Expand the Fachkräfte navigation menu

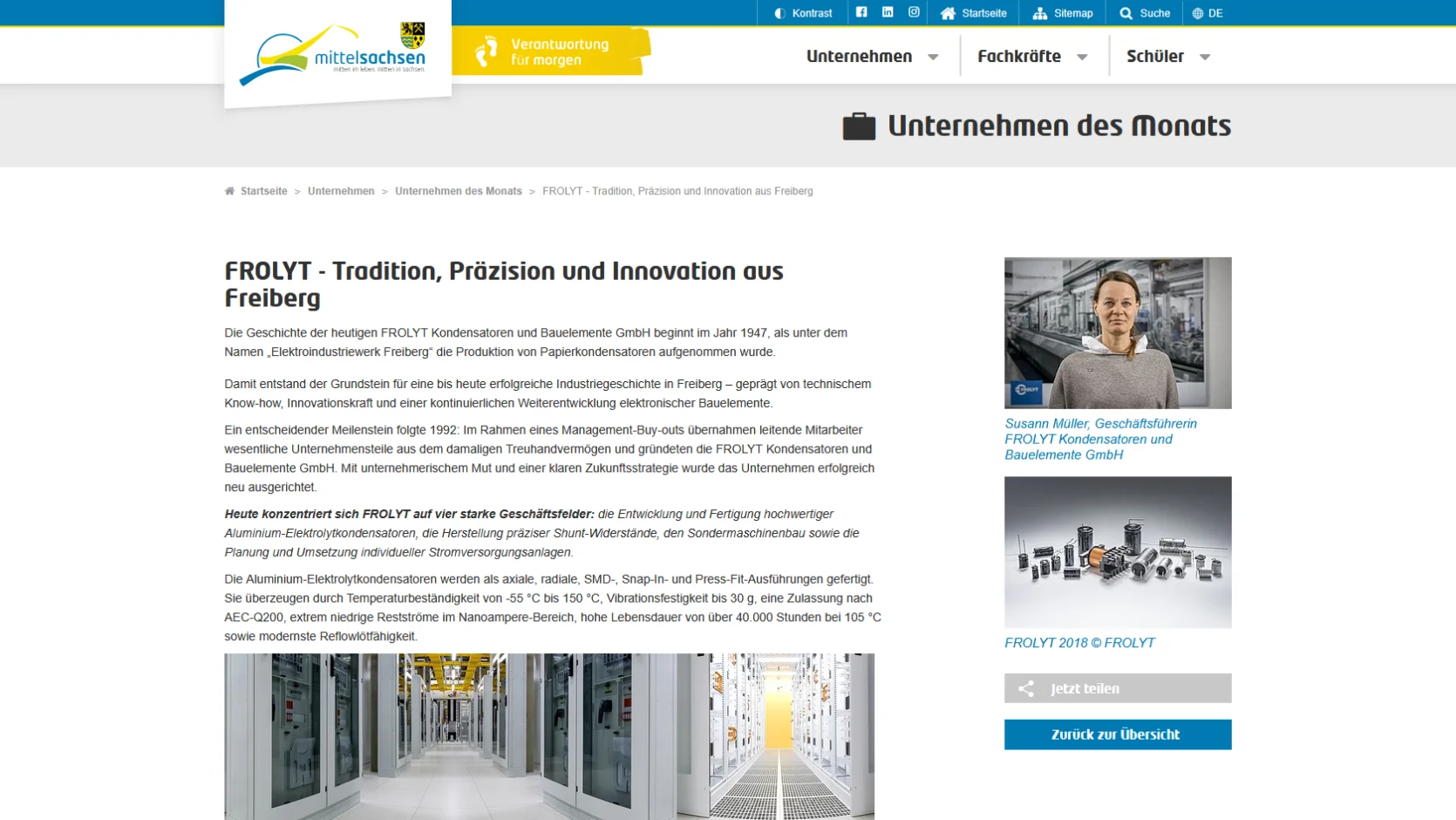1032,56
